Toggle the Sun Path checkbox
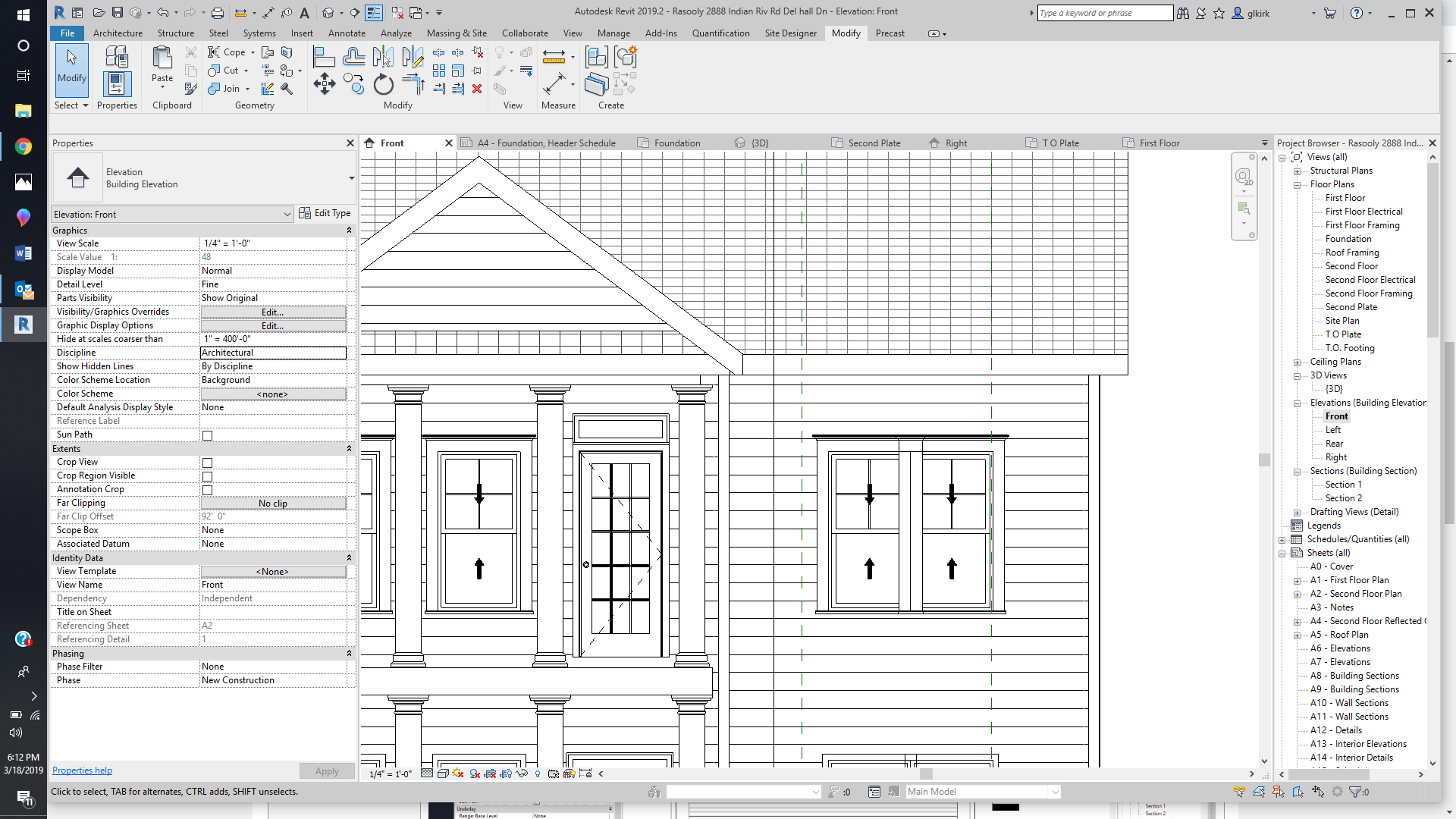 tap(207, 434)
